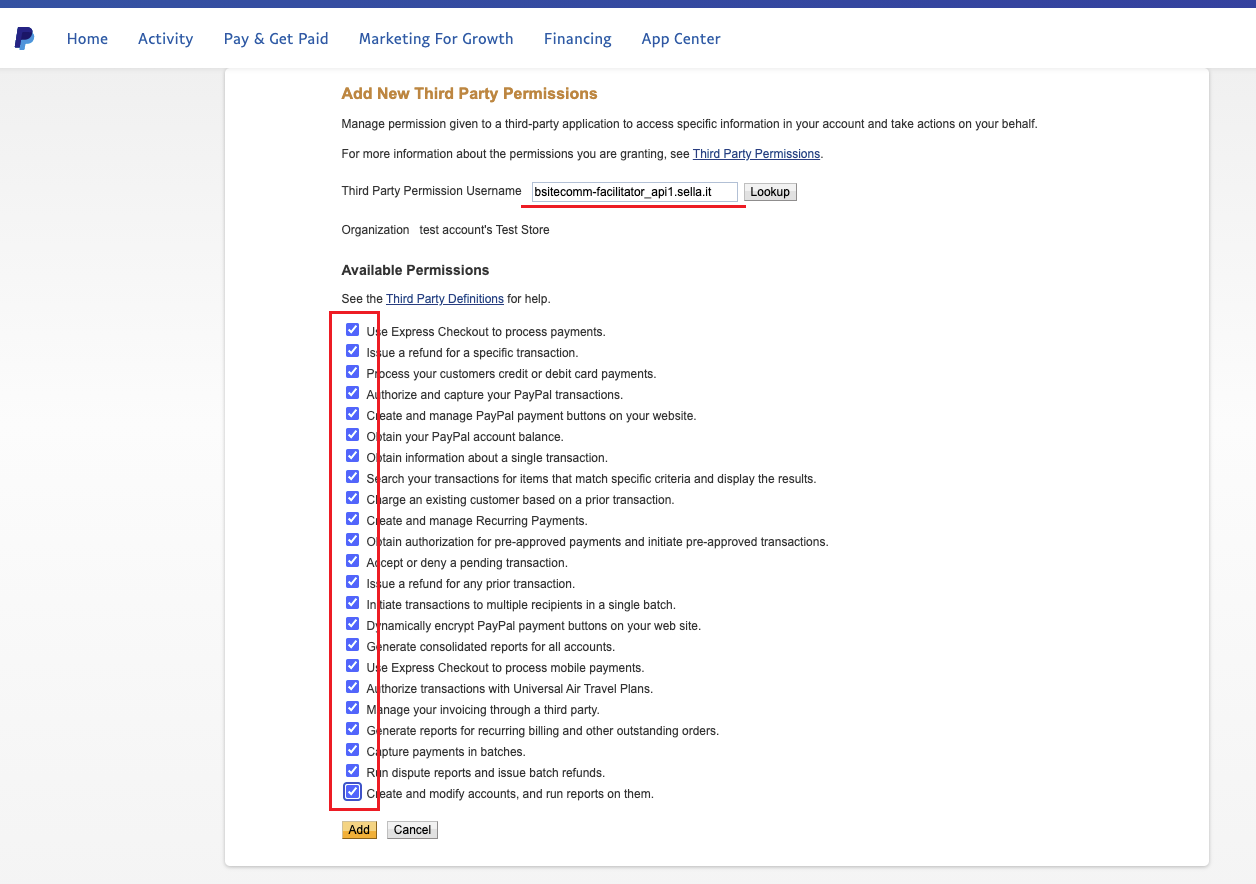Image resolution: width=1256 pixels, height=884 pixels.
Task: Uncheck Express Checkout to process mobile payments
Action: [352, 666]
